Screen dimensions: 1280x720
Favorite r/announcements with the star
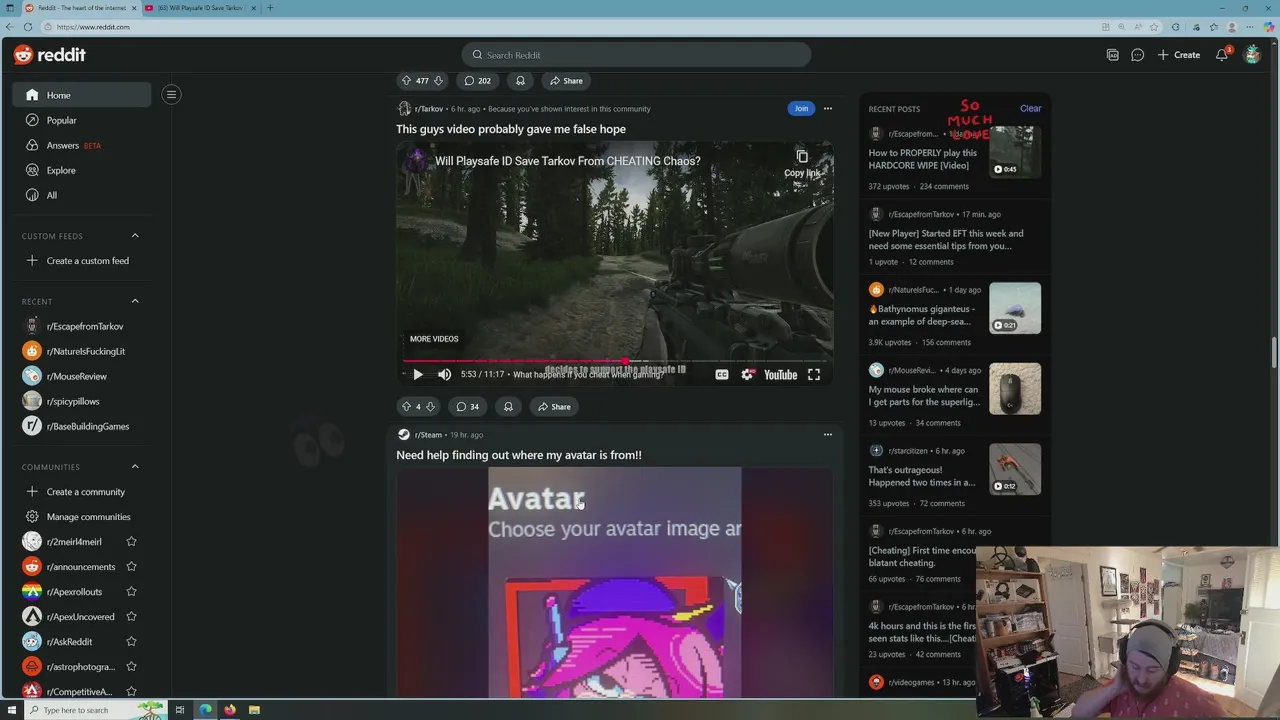pyautogui.click(x=131, y=567)
